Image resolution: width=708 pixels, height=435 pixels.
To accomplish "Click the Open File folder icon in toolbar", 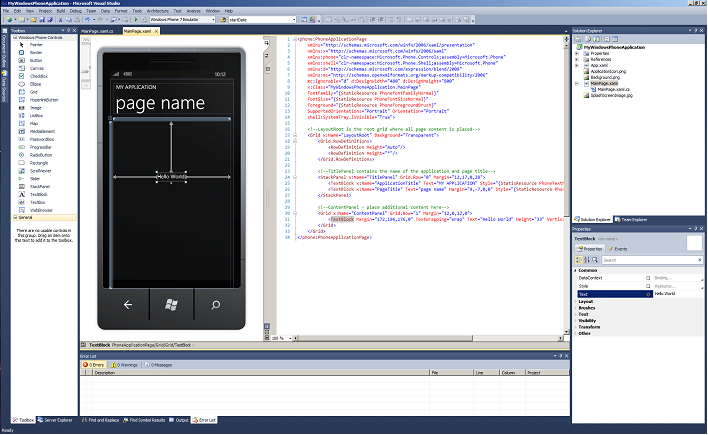I will pyautogui.click(x=34, y=20).
